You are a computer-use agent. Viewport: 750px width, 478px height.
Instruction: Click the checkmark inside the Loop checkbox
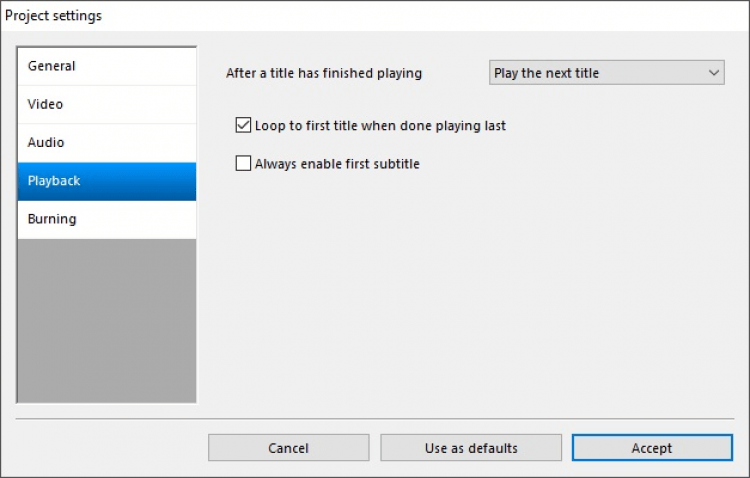tap(243, 126)
